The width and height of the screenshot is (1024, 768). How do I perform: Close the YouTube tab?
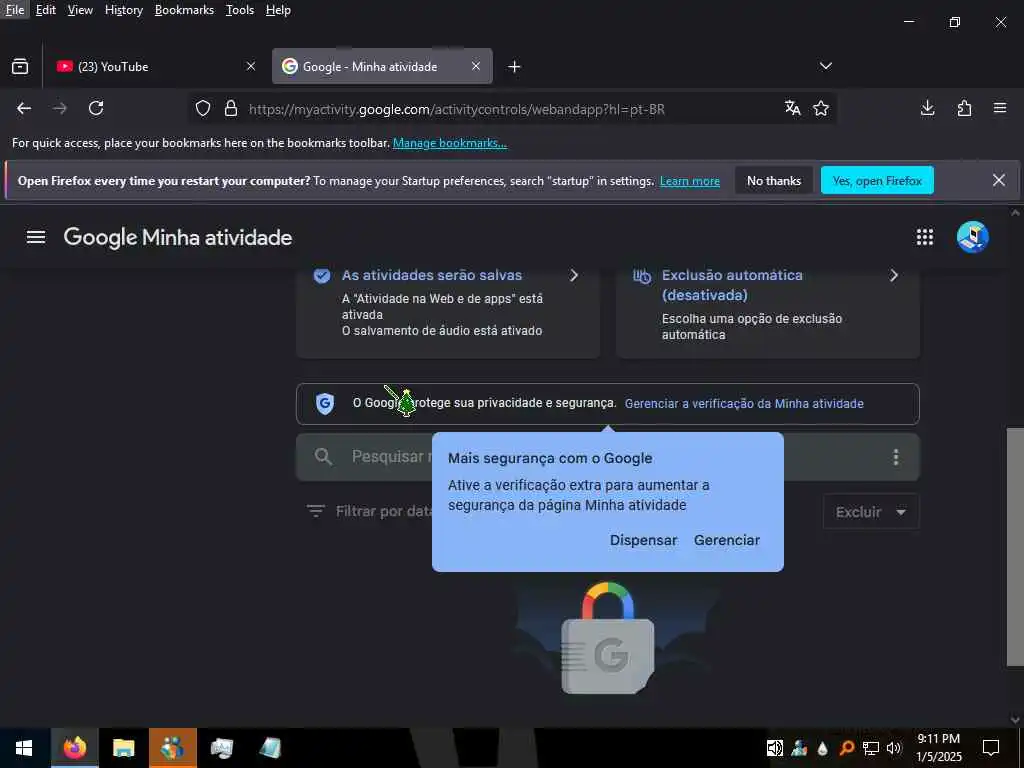pos(251,66)
